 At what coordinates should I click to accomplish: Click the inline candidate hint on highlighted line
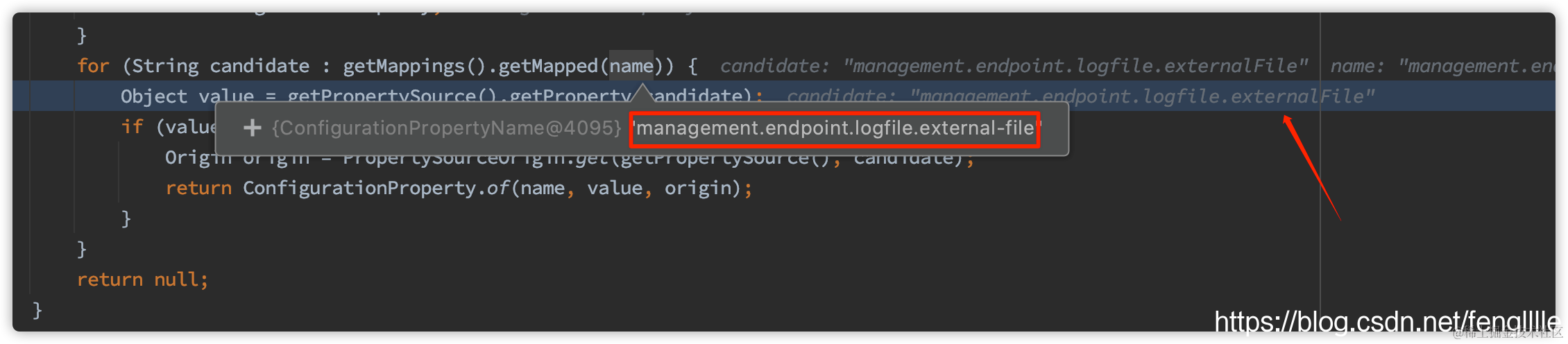pos(1080,96)
